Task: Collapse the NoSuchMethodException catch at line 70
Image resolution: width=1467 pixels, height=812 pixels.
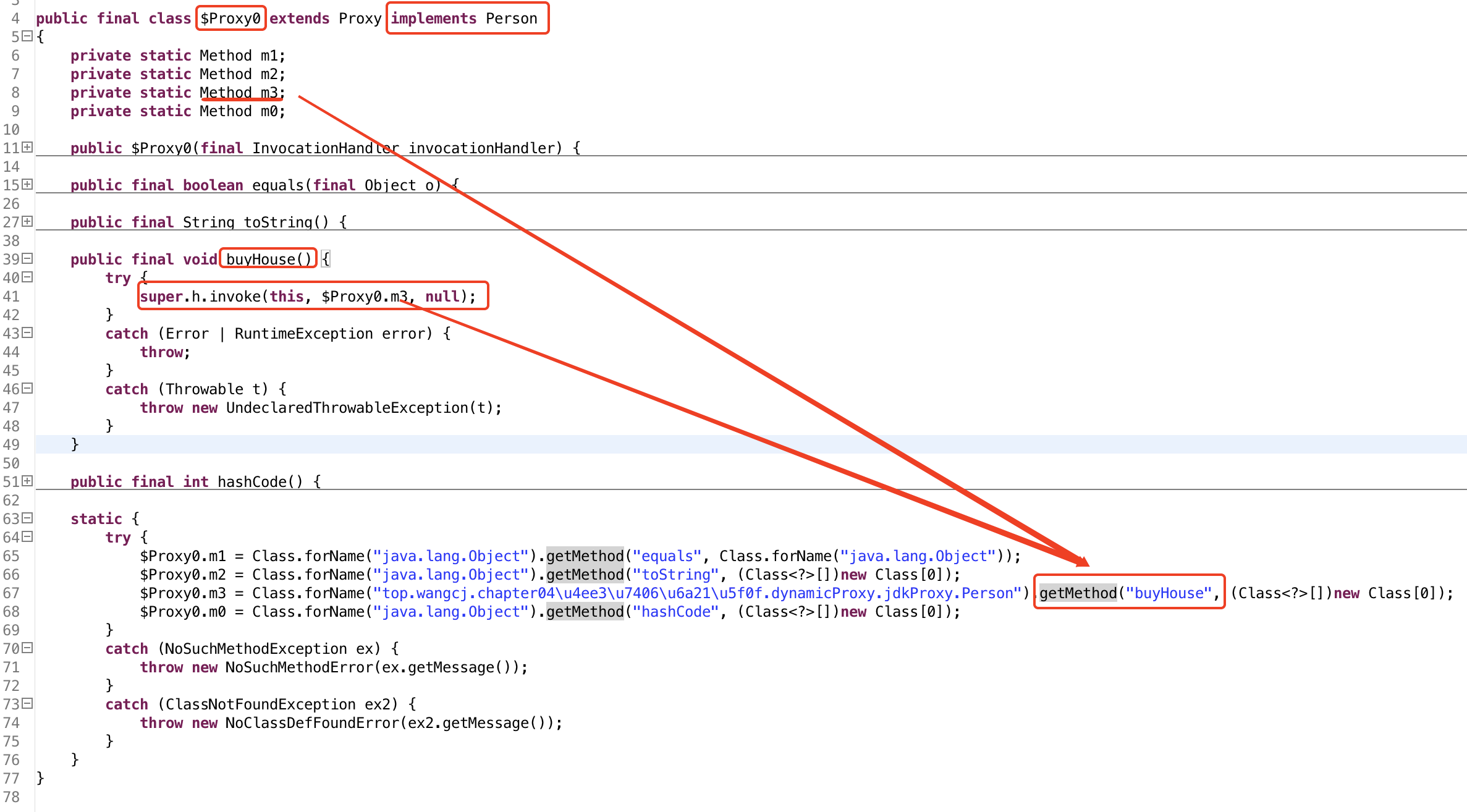Action: 27,648
